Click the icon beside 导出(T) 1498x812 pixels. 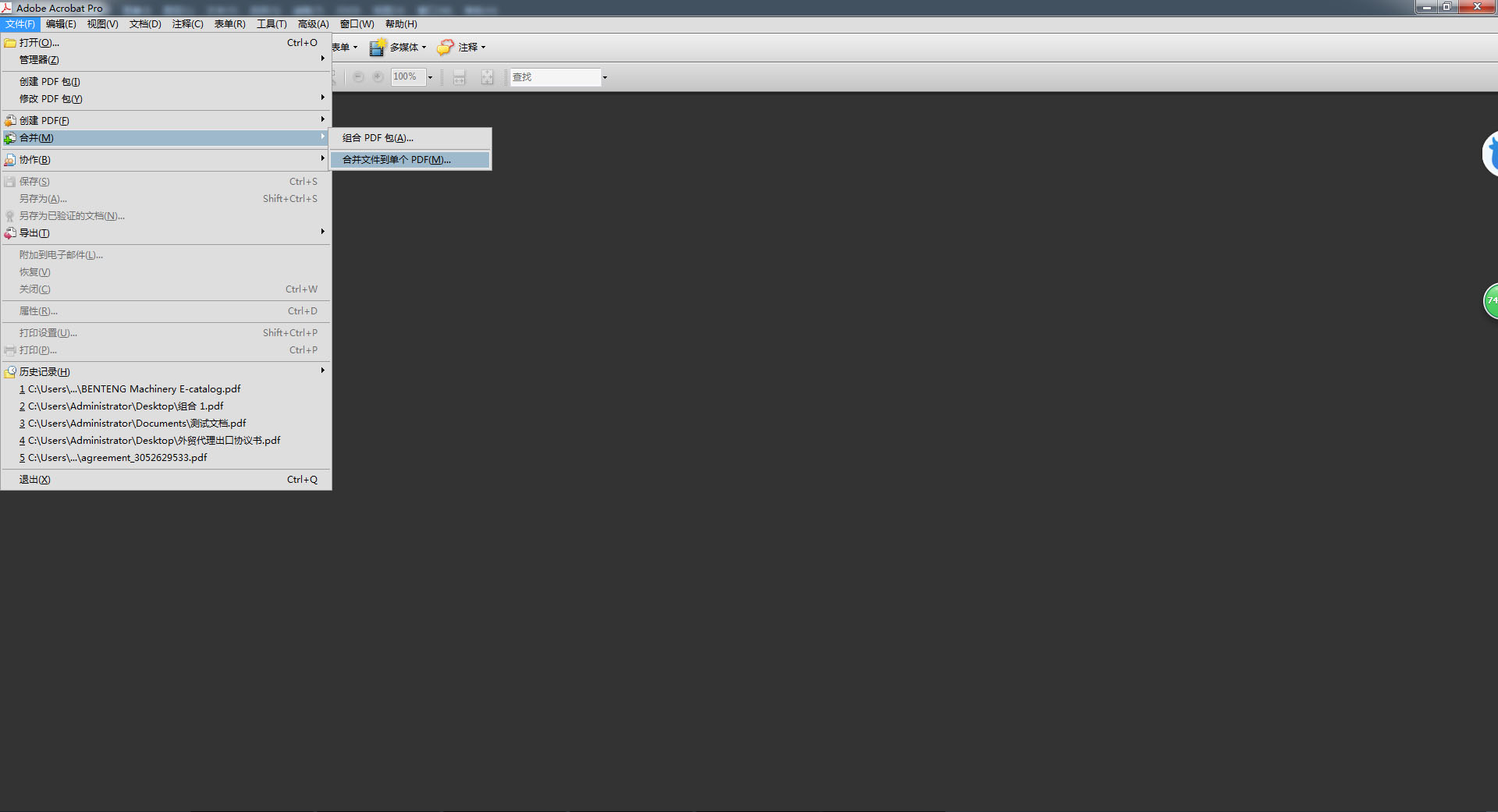(10, 233)
